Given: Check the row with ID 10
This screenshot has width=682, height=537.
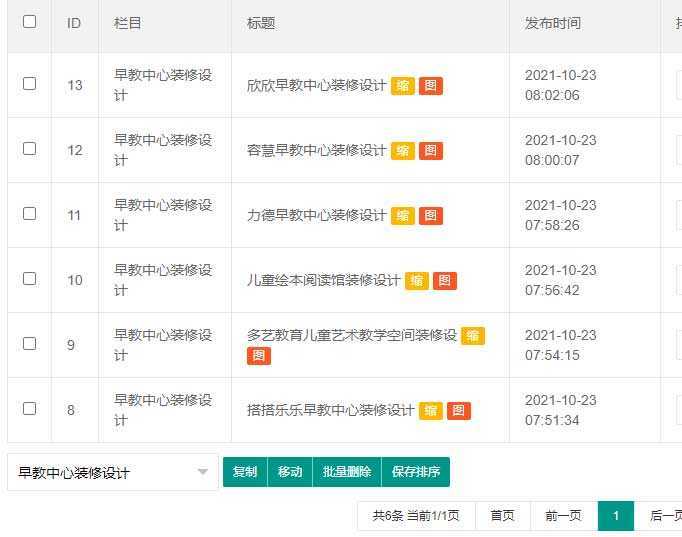Looking at the screenshot, I should tap(29, 279).
